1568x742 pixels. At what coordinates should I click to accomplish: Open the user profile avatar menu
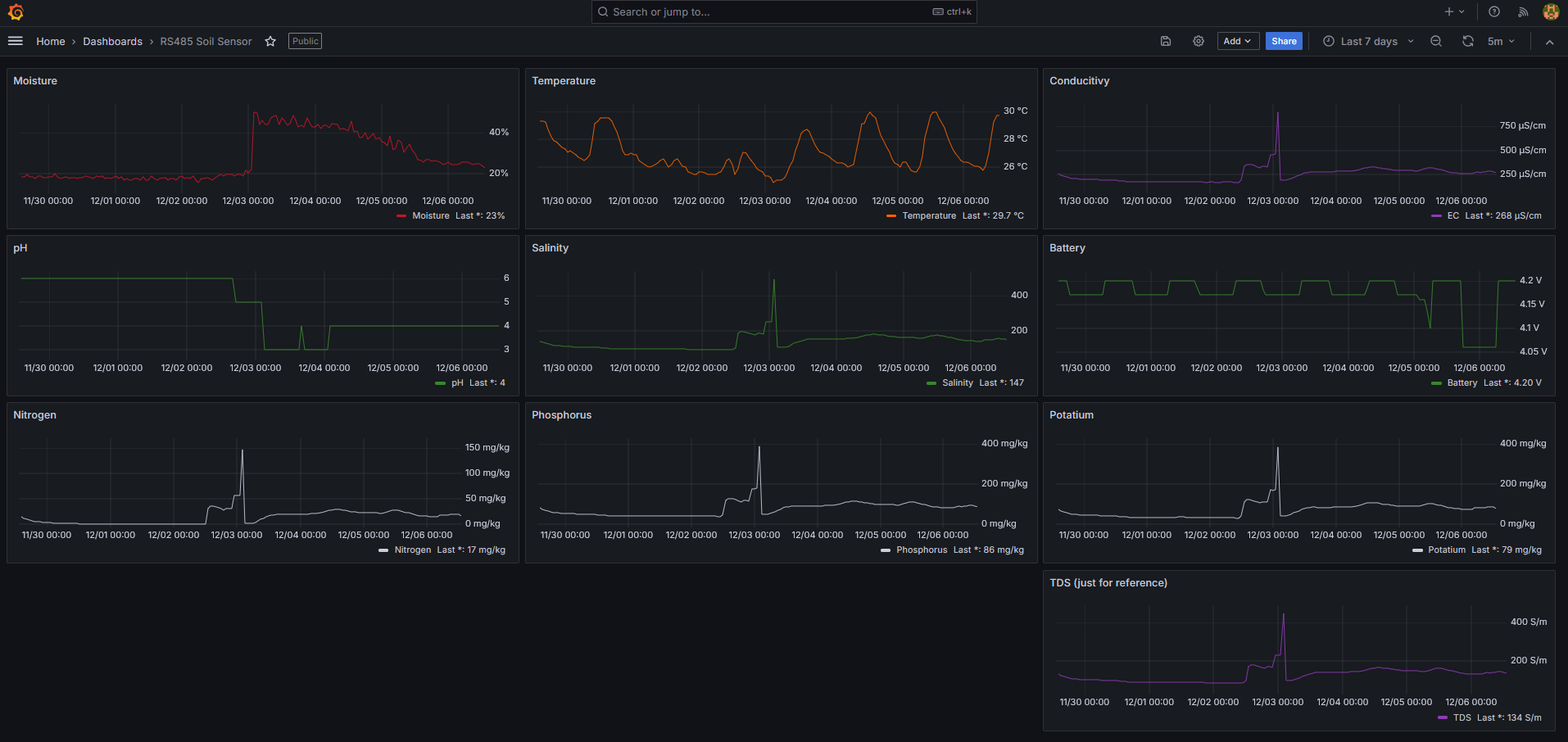(1551, 11)
